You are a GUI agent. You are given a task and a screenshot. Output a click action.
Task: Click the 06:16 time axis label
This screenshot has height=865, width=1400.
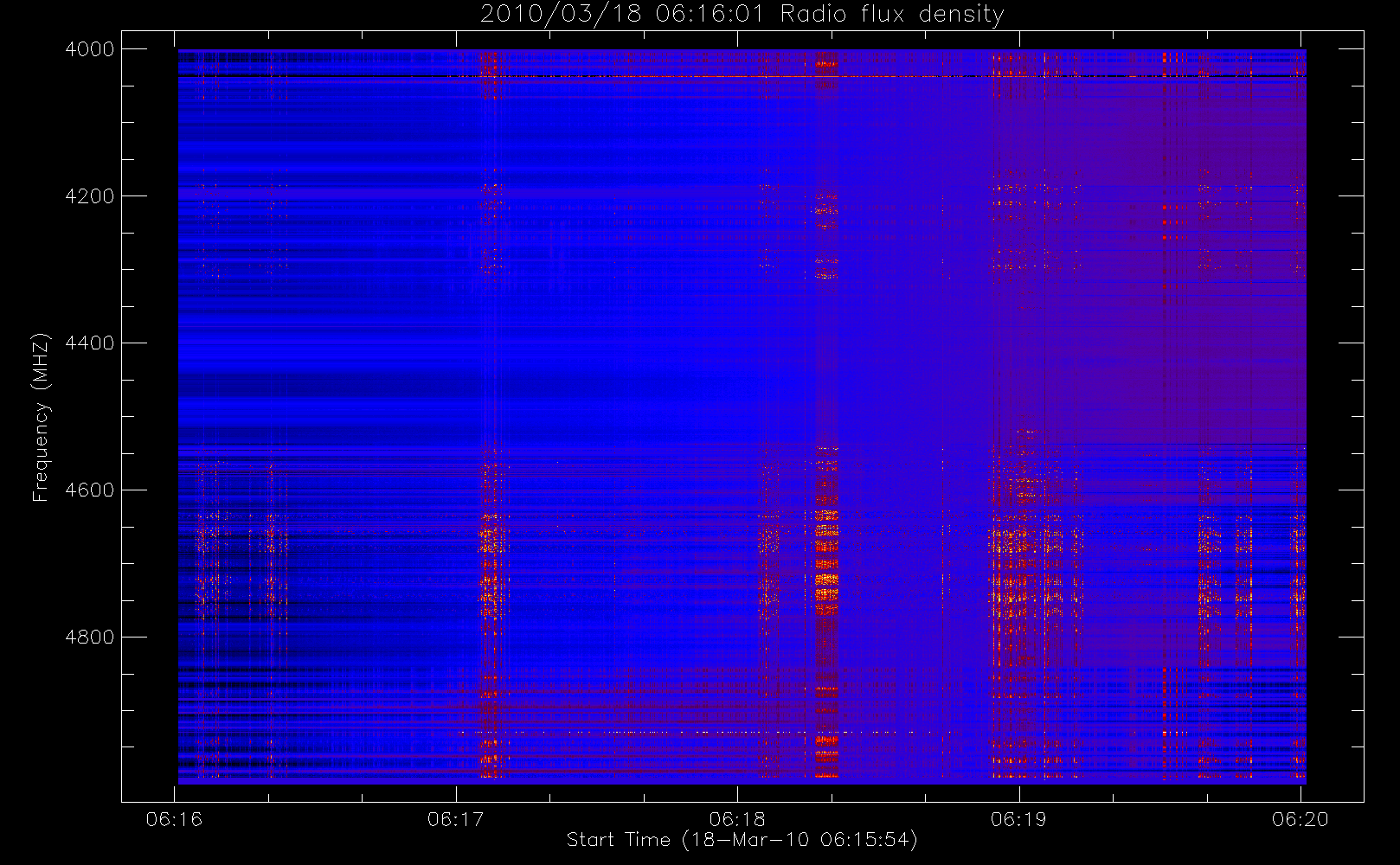coord(174,819)
